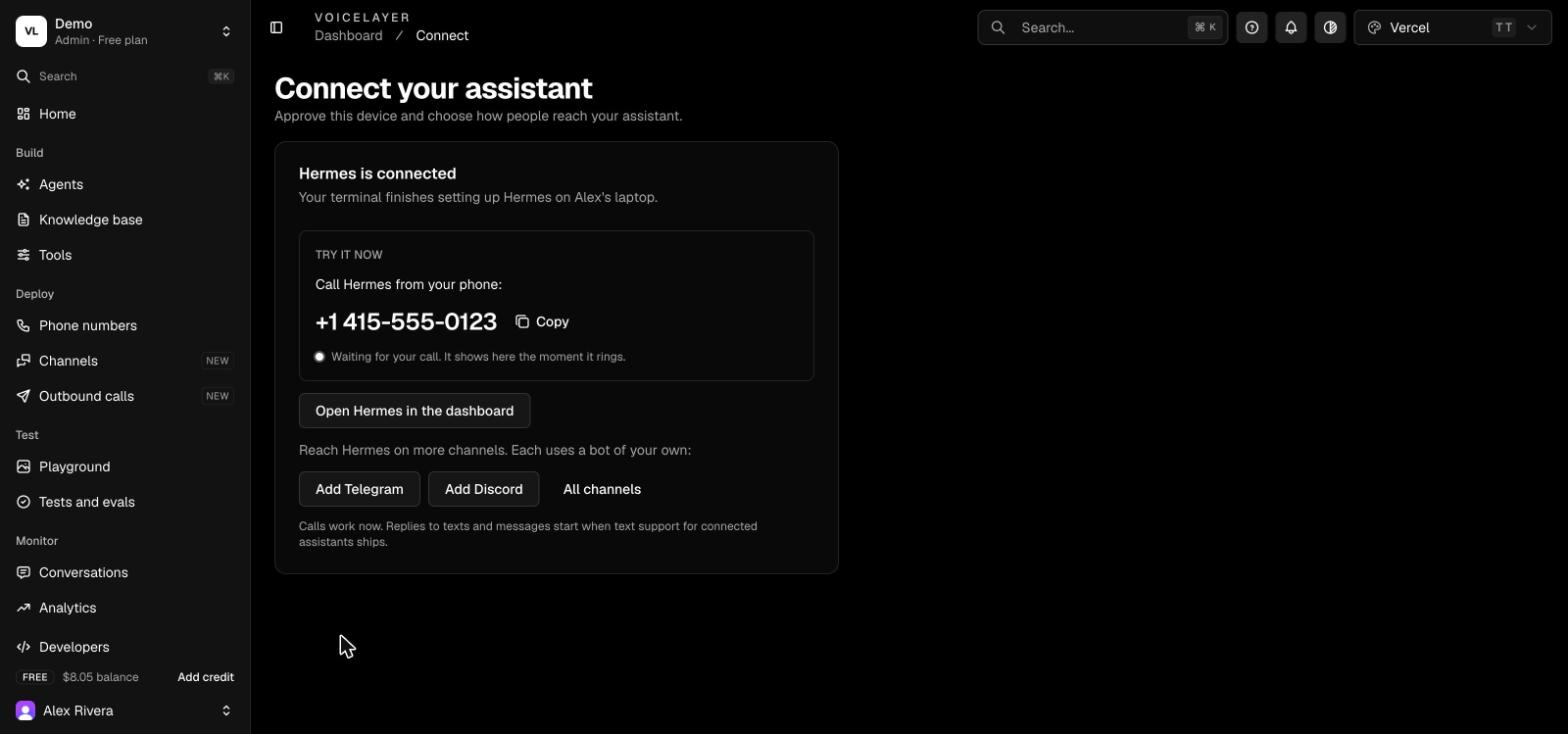Click the Phone numbers handset icon
This screenshot has height=734, width=1568.
23,326
